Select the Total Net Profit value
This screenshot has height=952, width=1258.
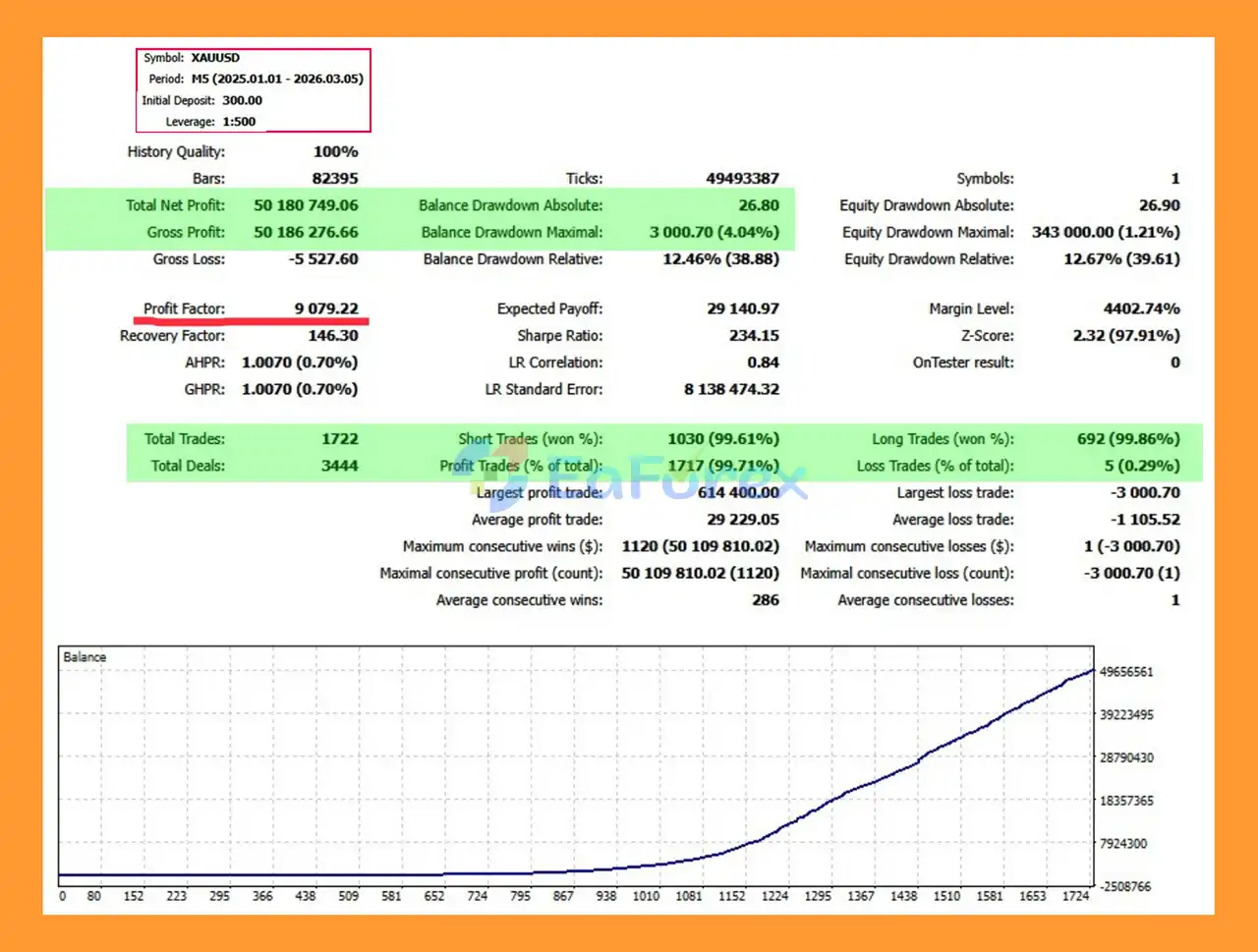[306, 205]
